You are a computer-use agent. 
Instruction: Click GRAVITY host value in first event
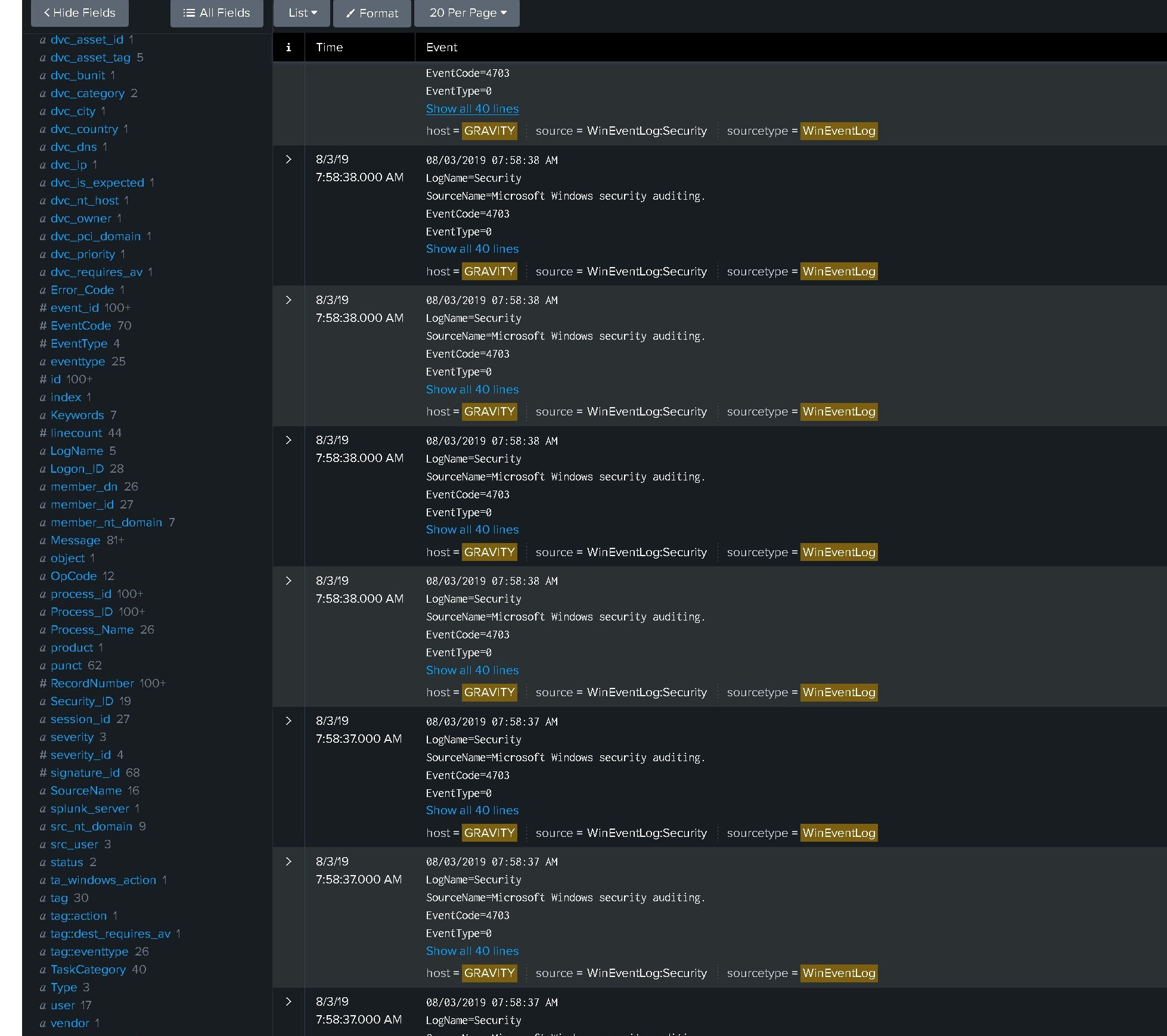(x=489, y=131)
